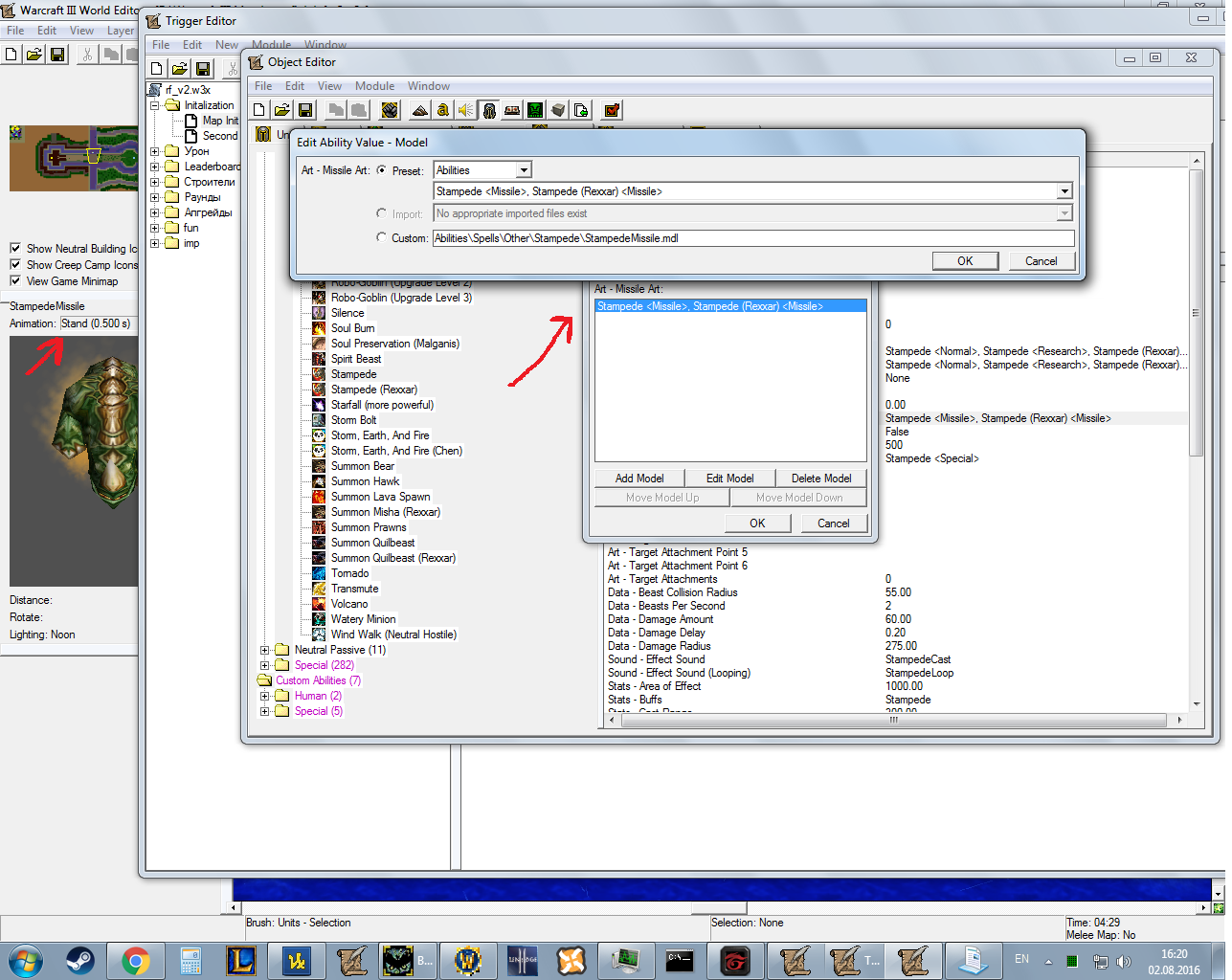Expand the Neutral Passive (11) tree folder
Image resolution: width=1232 pixels, height=980 pixels.
265,650
